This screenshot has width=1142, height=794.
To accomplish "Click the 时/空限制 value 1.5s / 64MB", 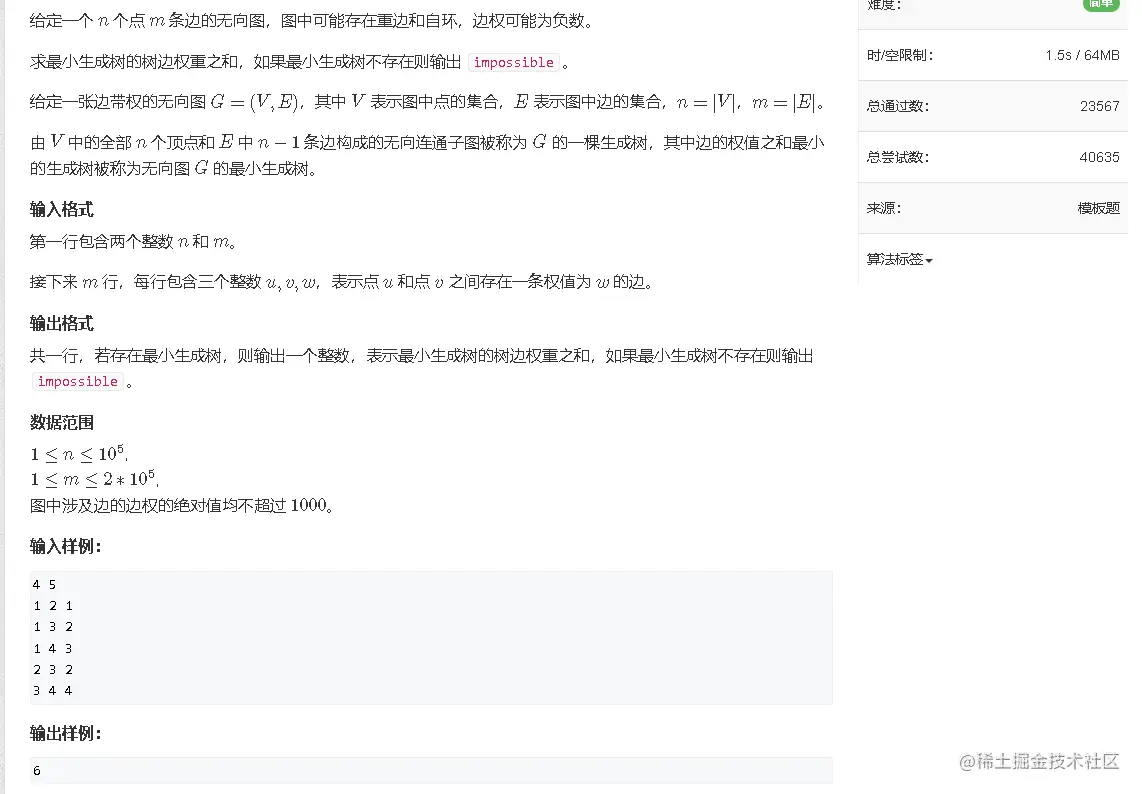I will coord(1082,55).
